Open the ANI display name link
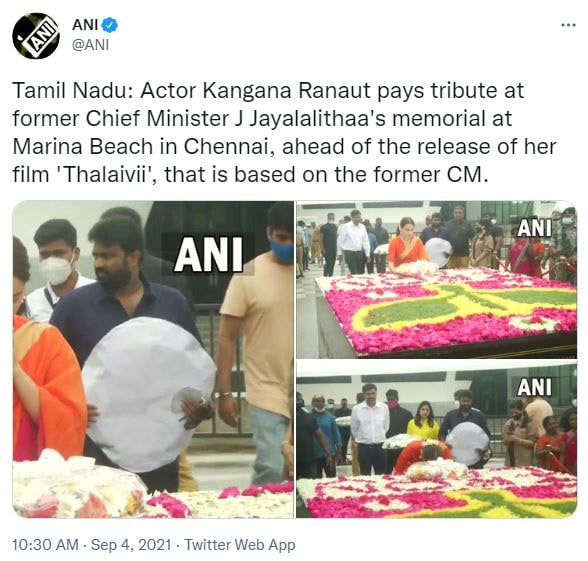The width and height of the screenshot is (588, 561). click(85, 25)
